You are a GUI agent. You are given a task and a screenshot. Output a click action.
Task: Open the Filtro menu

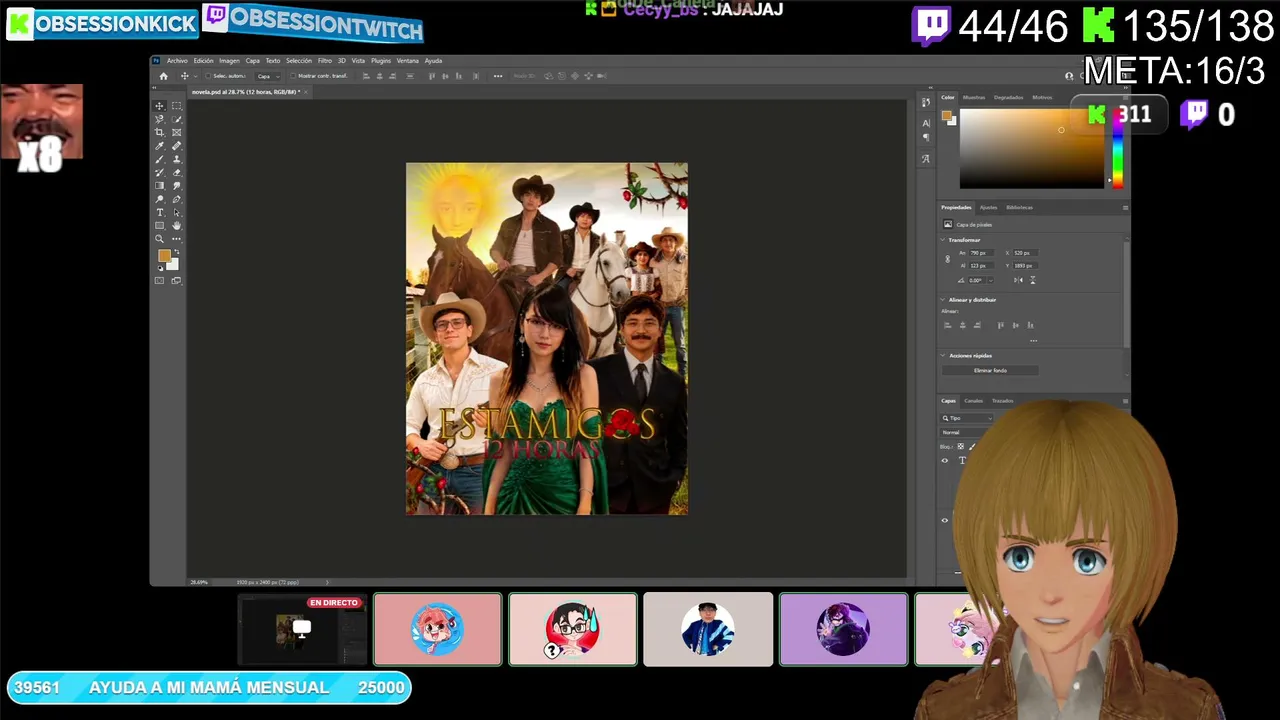pyautogui.click(x=325, y=61)
